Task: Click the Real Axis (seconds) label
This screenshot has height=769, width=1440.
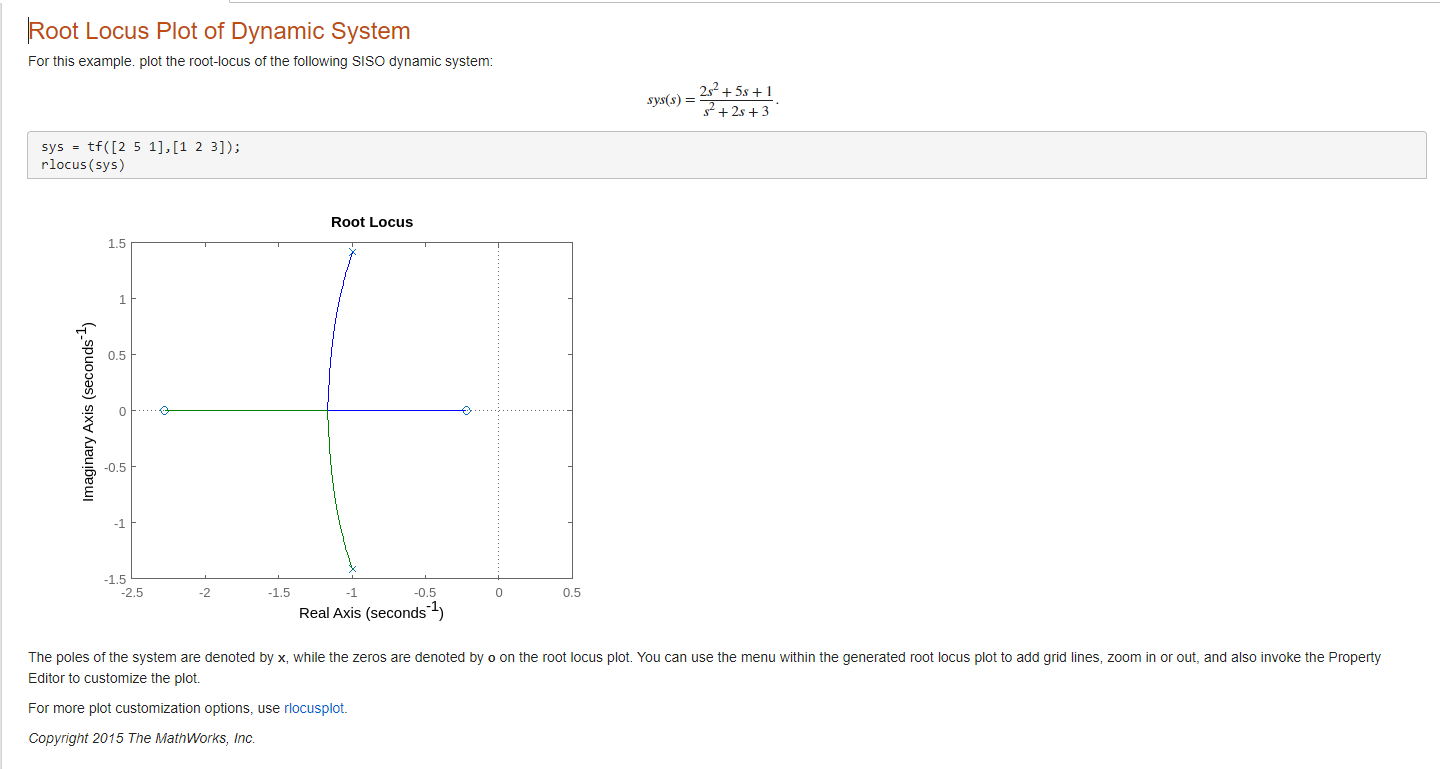Action: point(370,612)
